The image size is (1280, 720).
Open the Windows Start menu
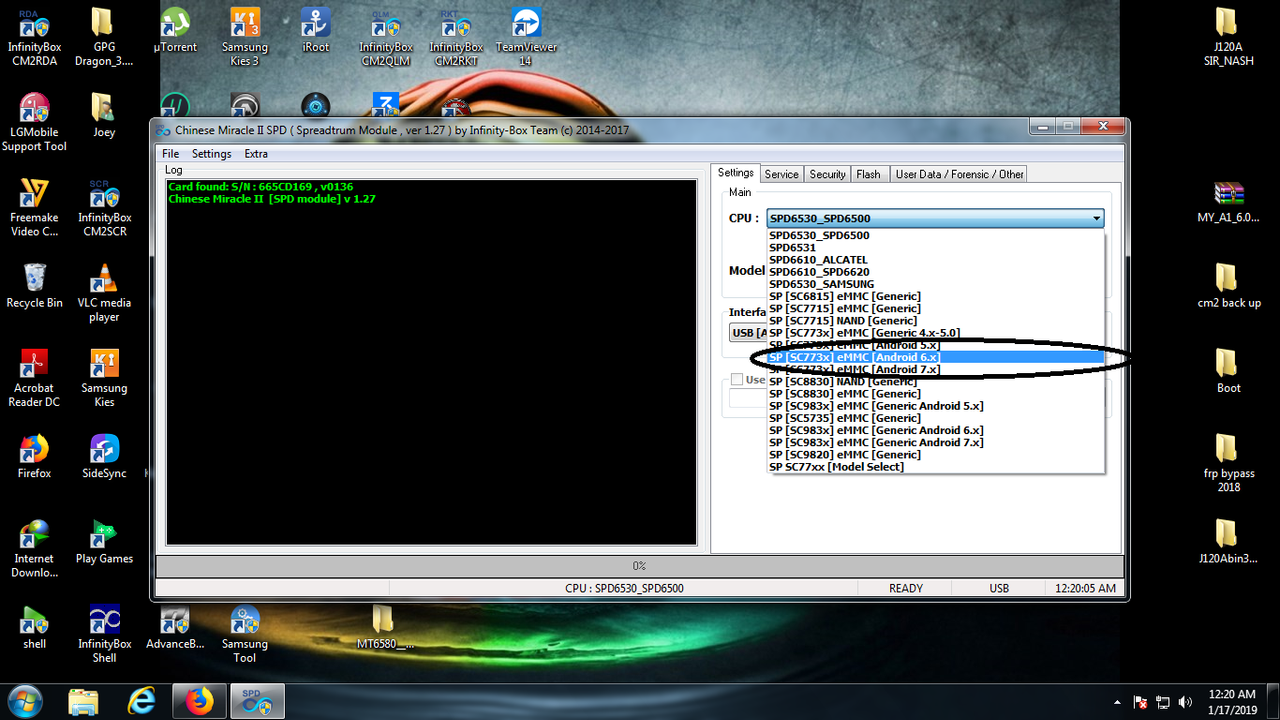[24, 701]
